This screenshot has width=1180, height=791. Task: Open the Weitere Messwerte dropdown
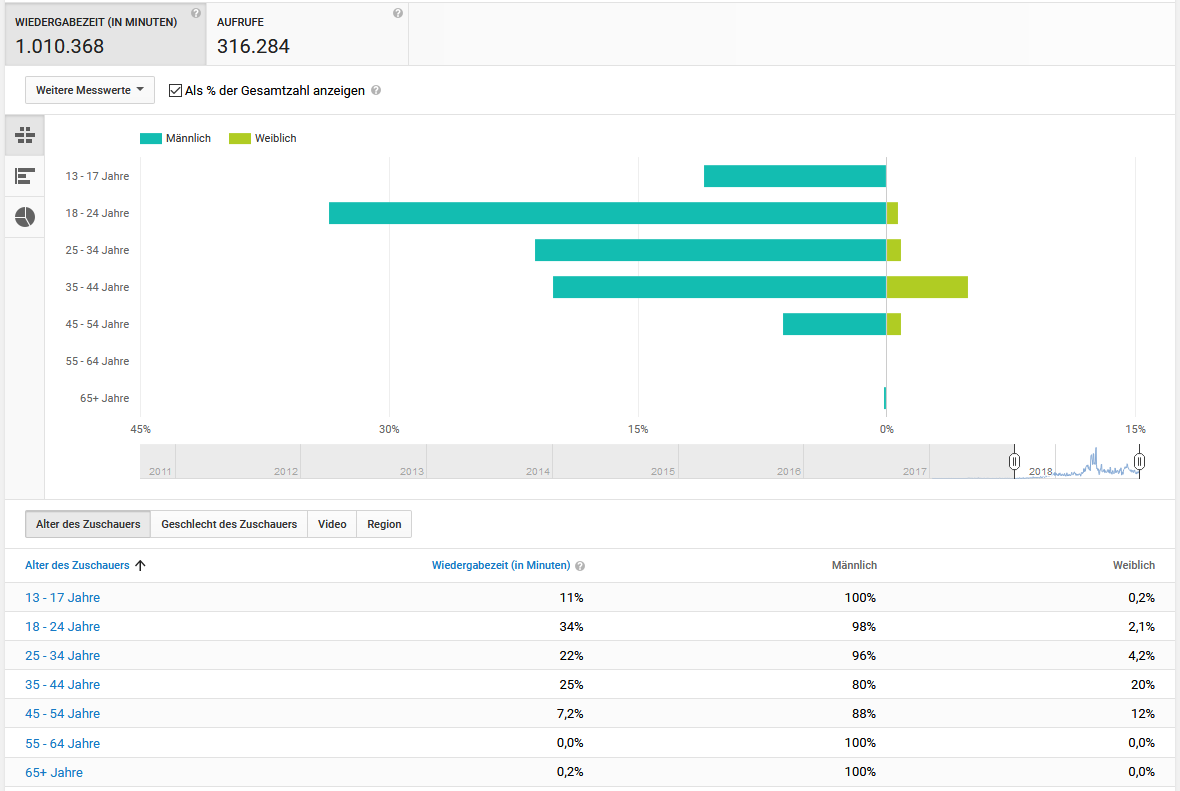coord(90,90)
